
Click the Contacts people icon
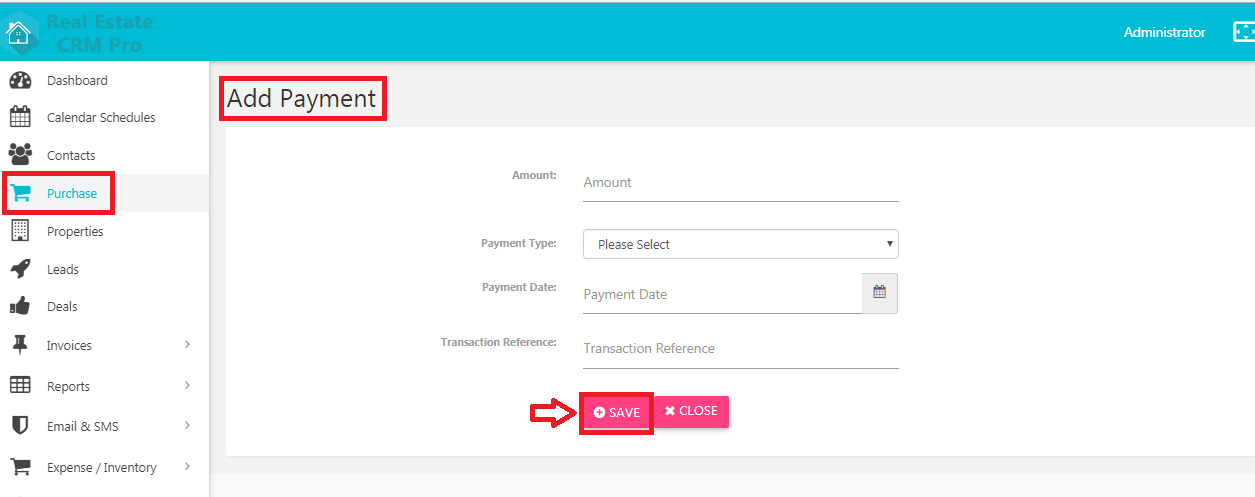[20, 155]
